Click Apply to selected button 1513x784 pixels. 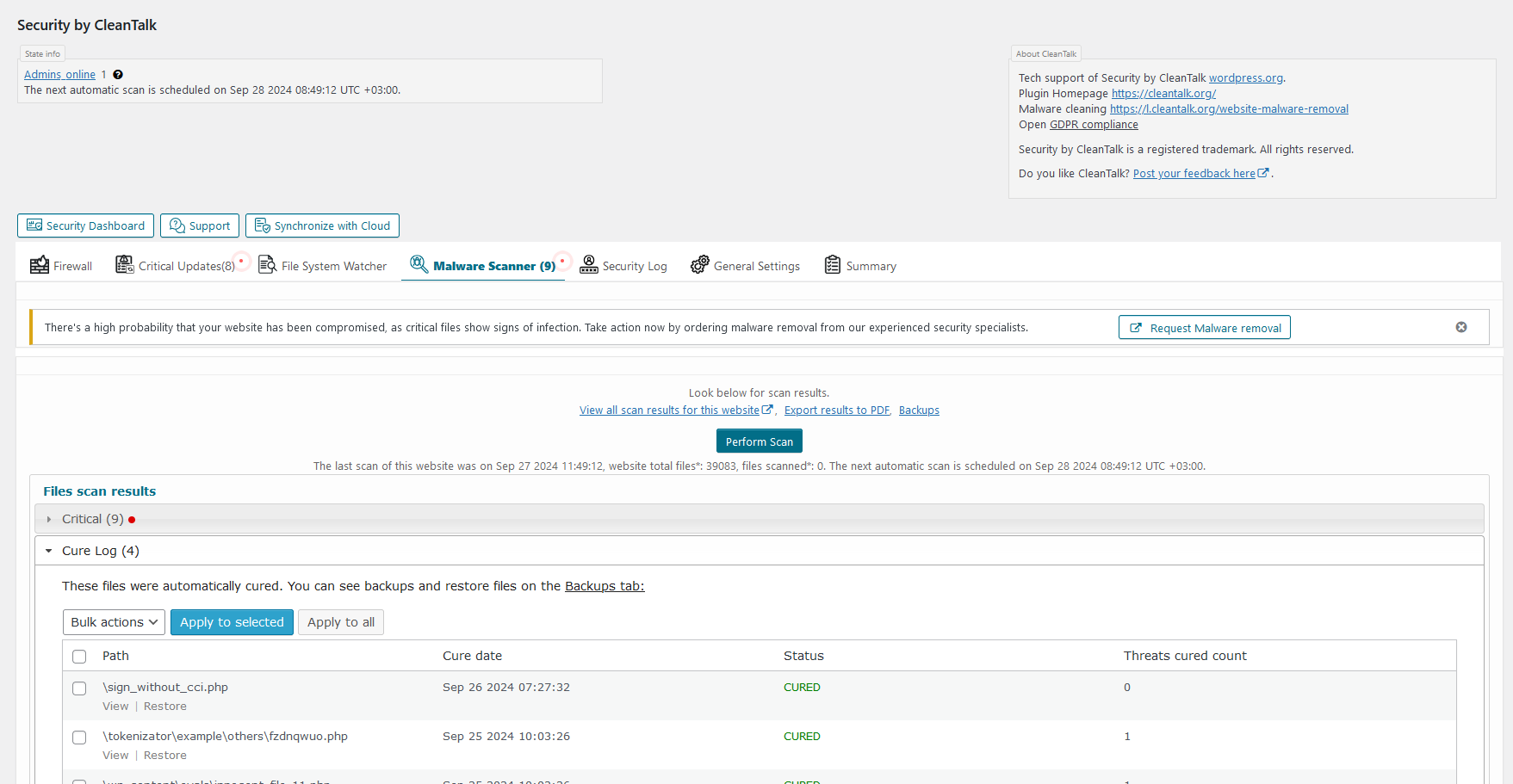tap(232, 622)
